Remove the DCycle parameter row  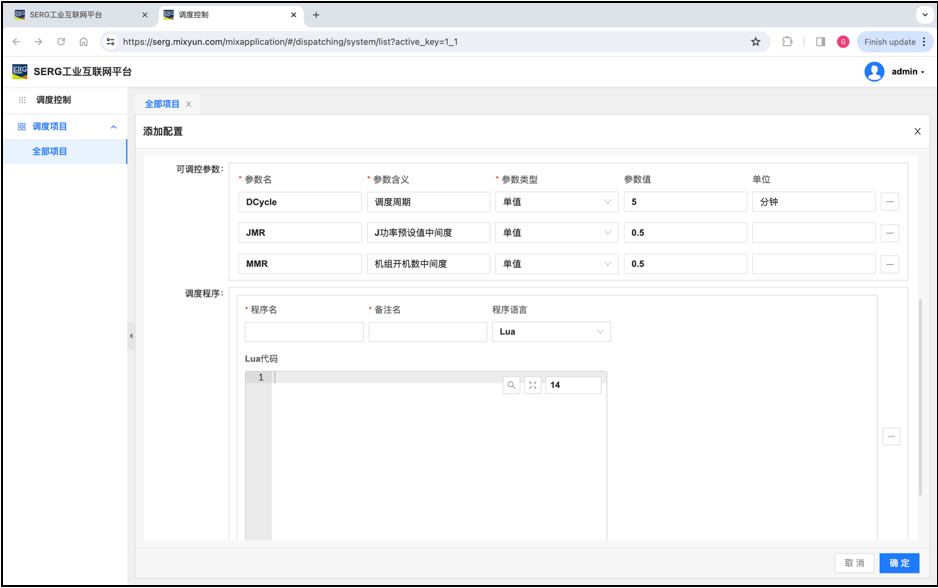(889, 202)
